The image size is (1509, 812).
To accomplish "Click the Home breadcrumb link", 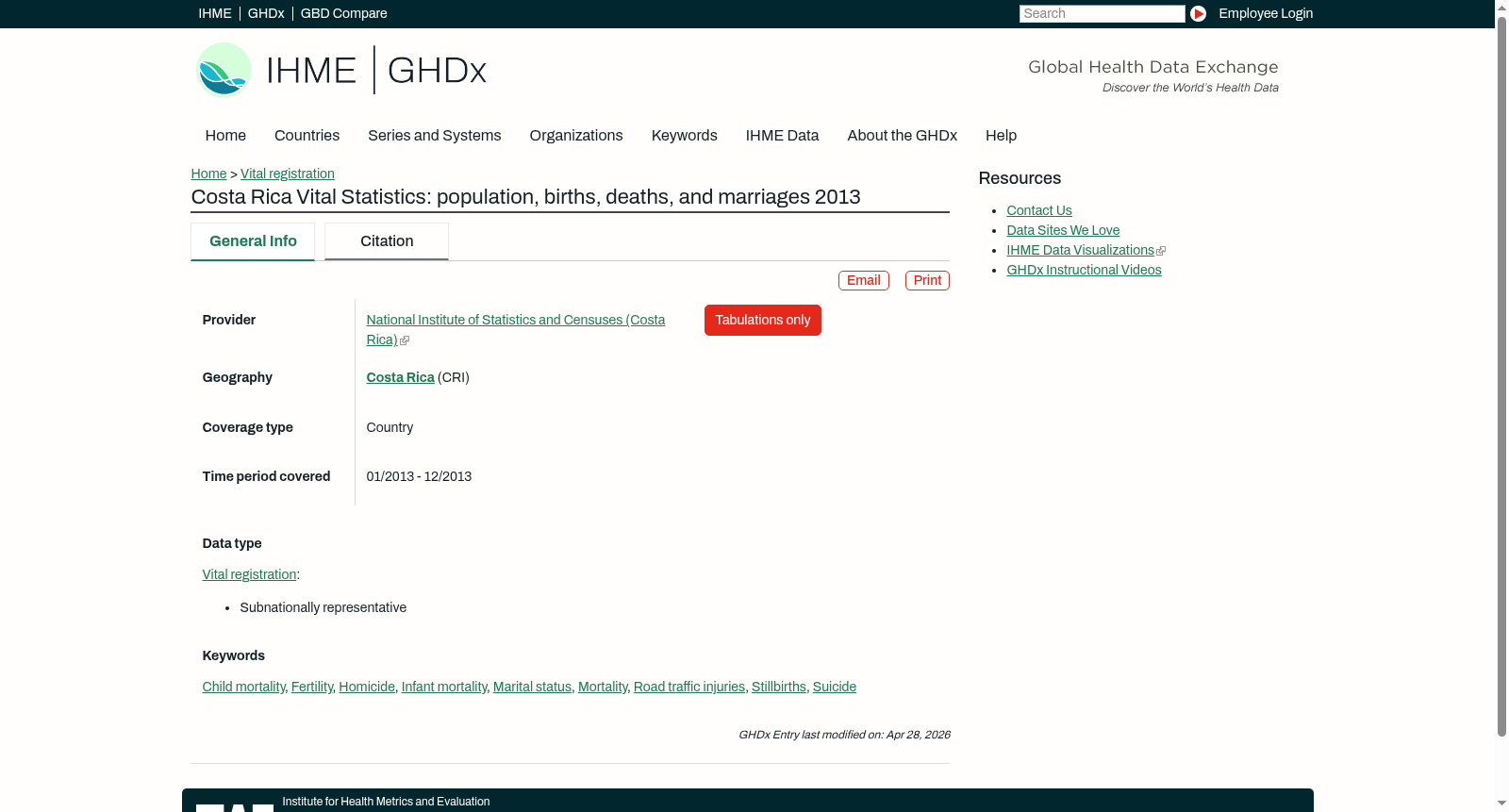I will pyautogui.click(x=208, y=174).
